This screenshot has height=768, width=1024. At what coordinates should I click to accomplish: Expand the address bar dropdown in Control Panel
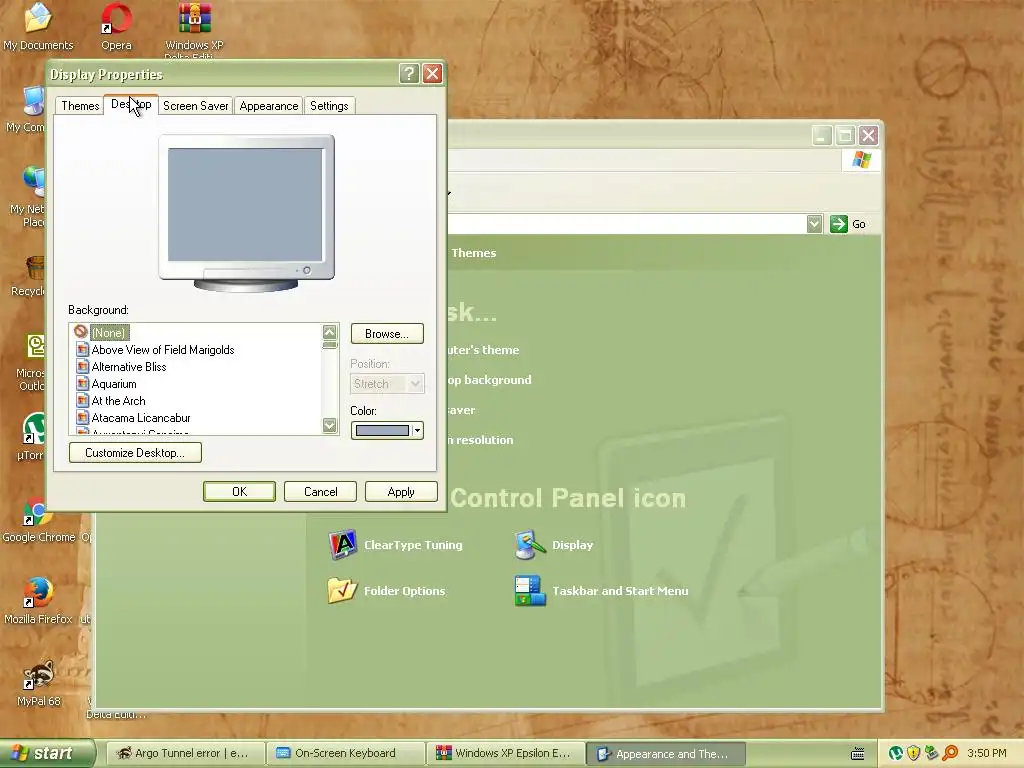tap(814, 224)
